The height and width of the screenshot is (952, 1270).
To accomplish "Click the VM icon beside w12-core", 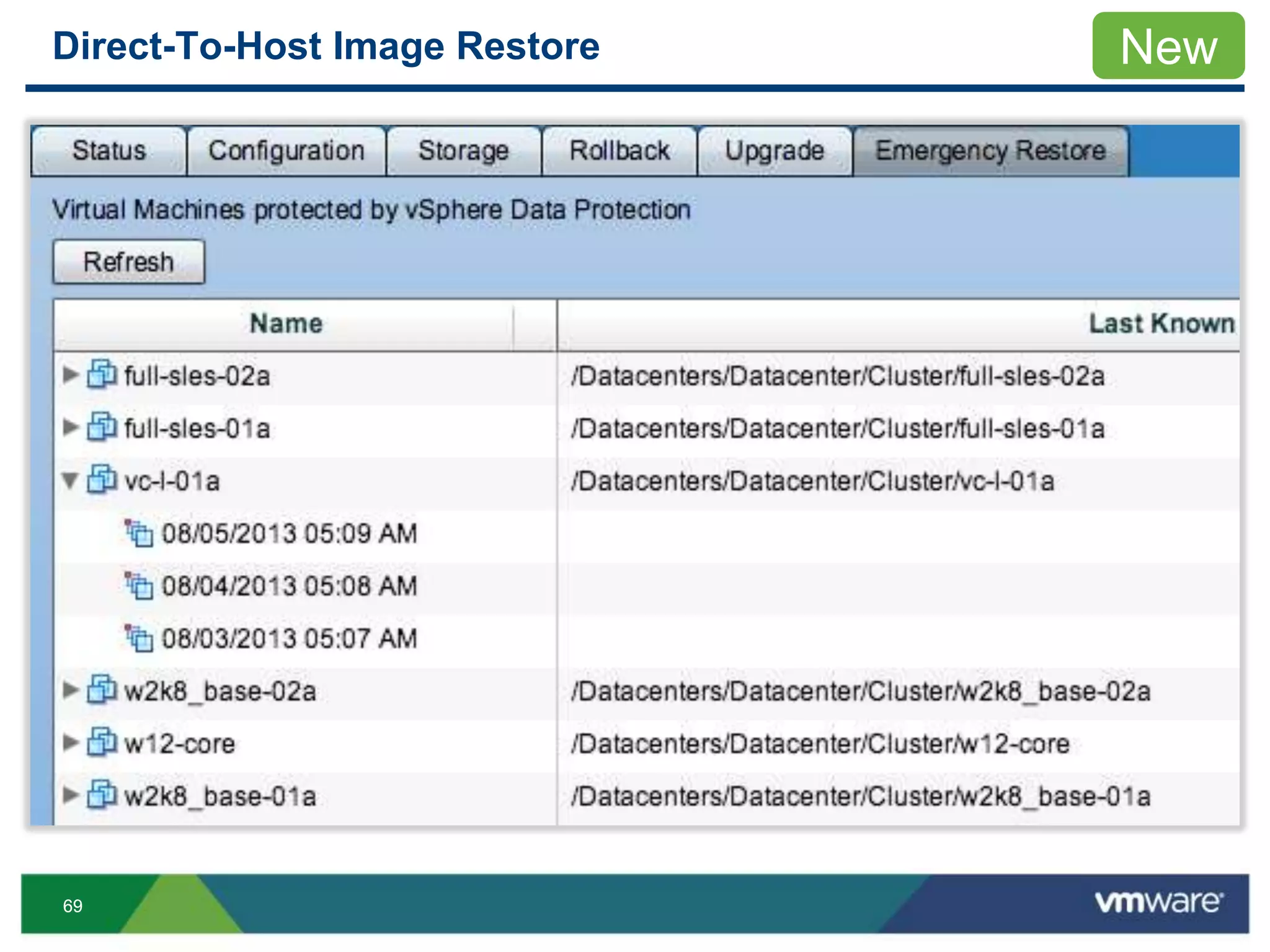I will (x=102, y=741).
